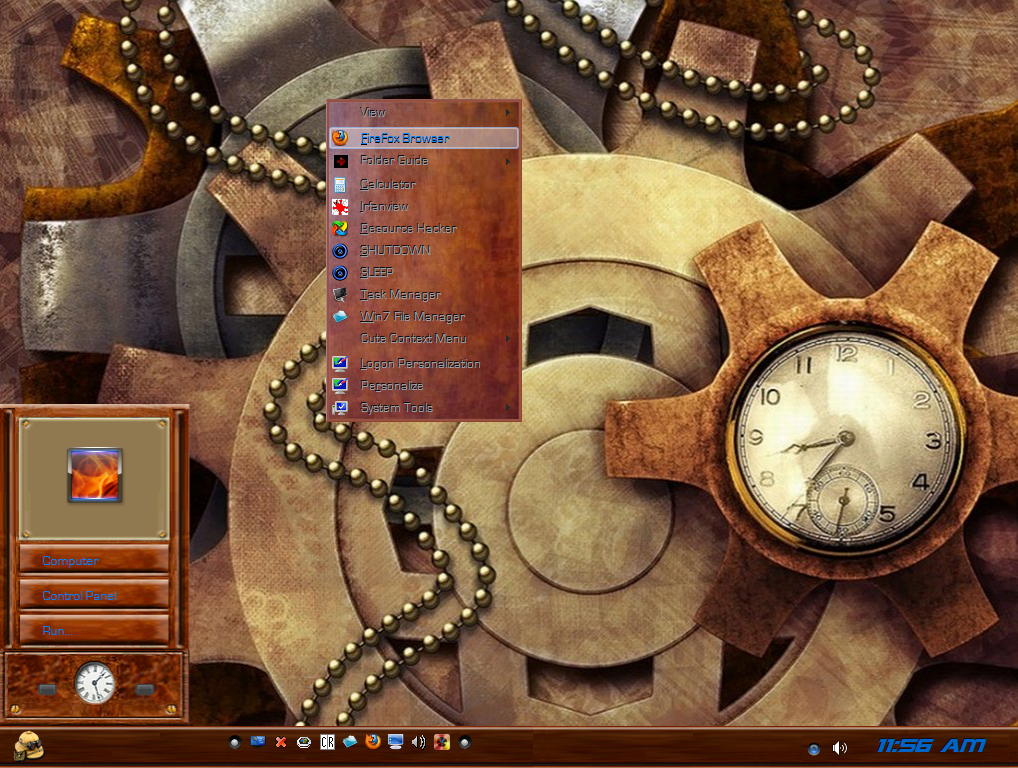1018x768 pixels.
Task: Open the CR application in the system tray
Action: point(327,742)
